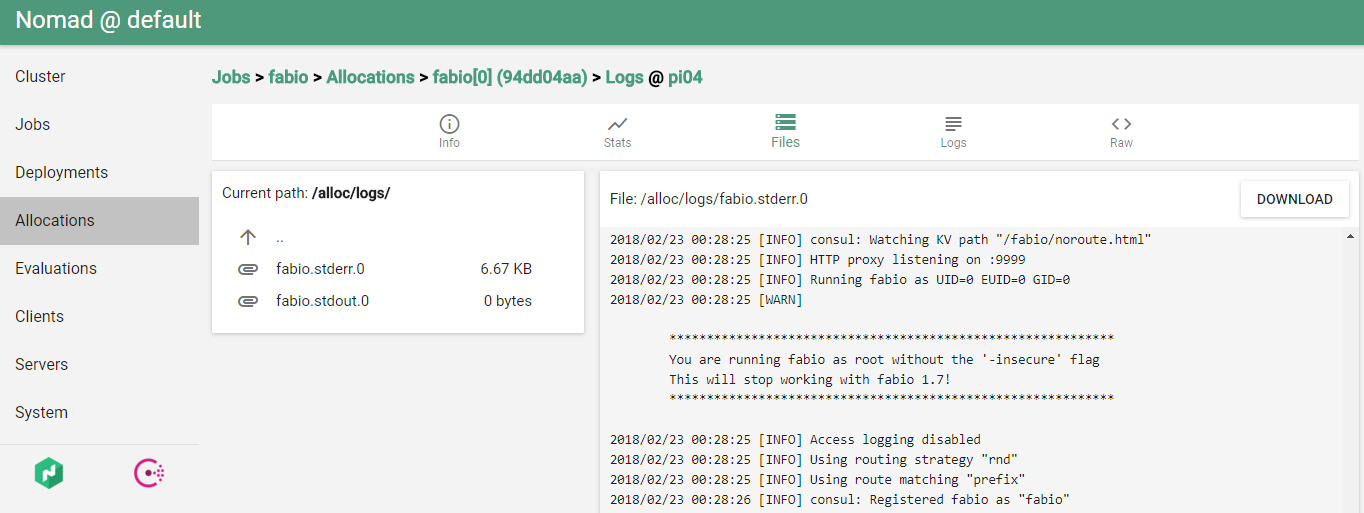Click the 'File: /alloc/logs/fabio.stderr.0' label
This screenshot has width=1364, height=513.
pyautogui.click(x=709, y=199)
